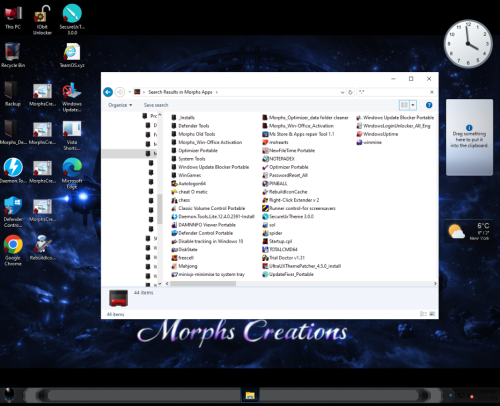The height and width of the screenshot is (406, 500).
Task: Open Google Chrome desktop icon
Action: [13, 250]
